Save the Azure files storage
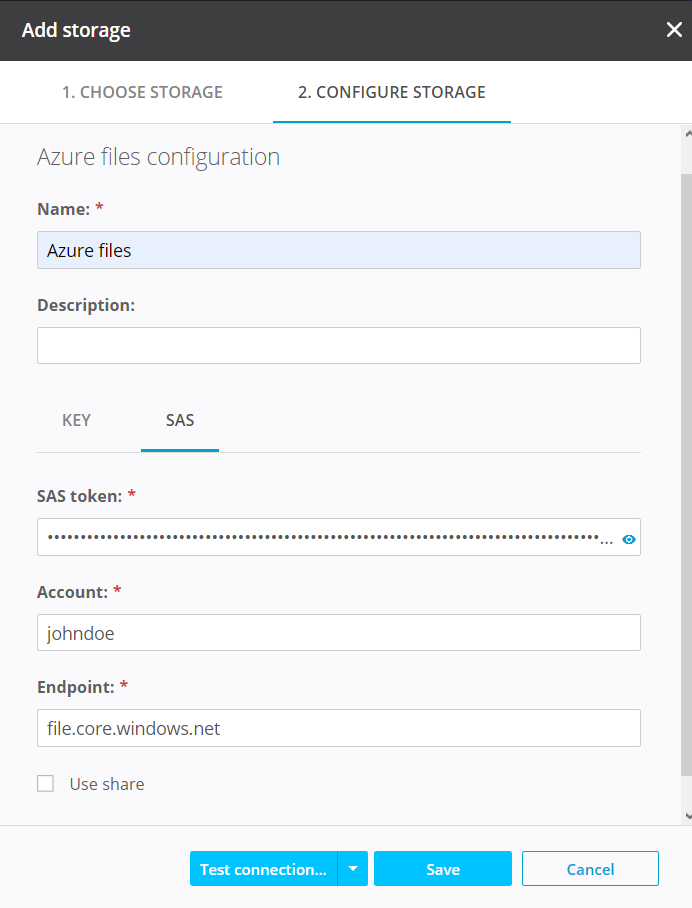This screenshot has width=692, height=908. click(443, 869)
